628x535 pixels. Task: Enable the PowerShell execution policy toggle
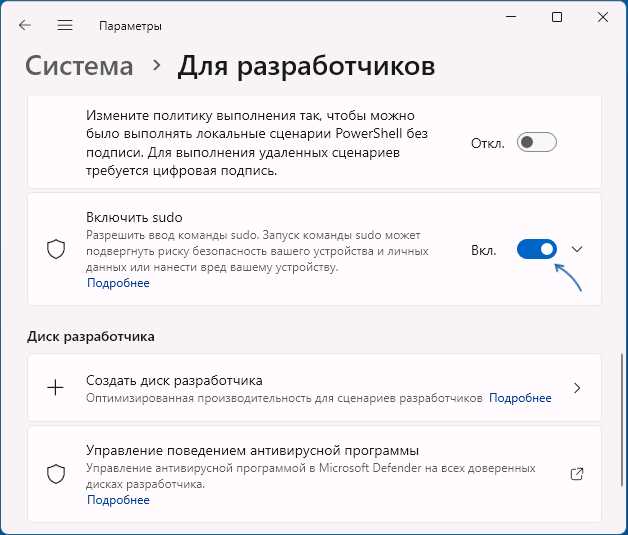(537, 142)
